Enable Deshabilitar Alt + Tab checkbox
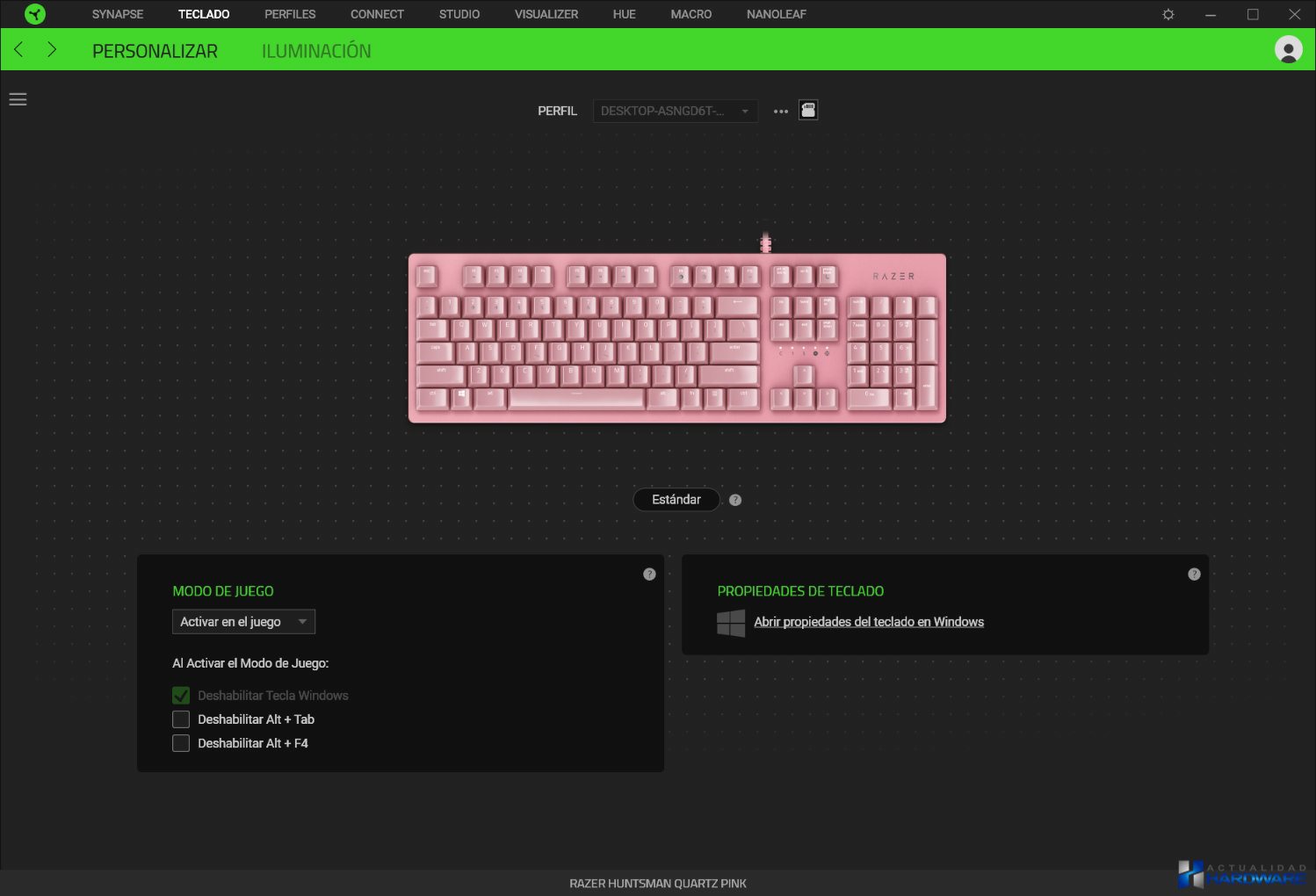The image size is (1316, 896). coord(181,719)
